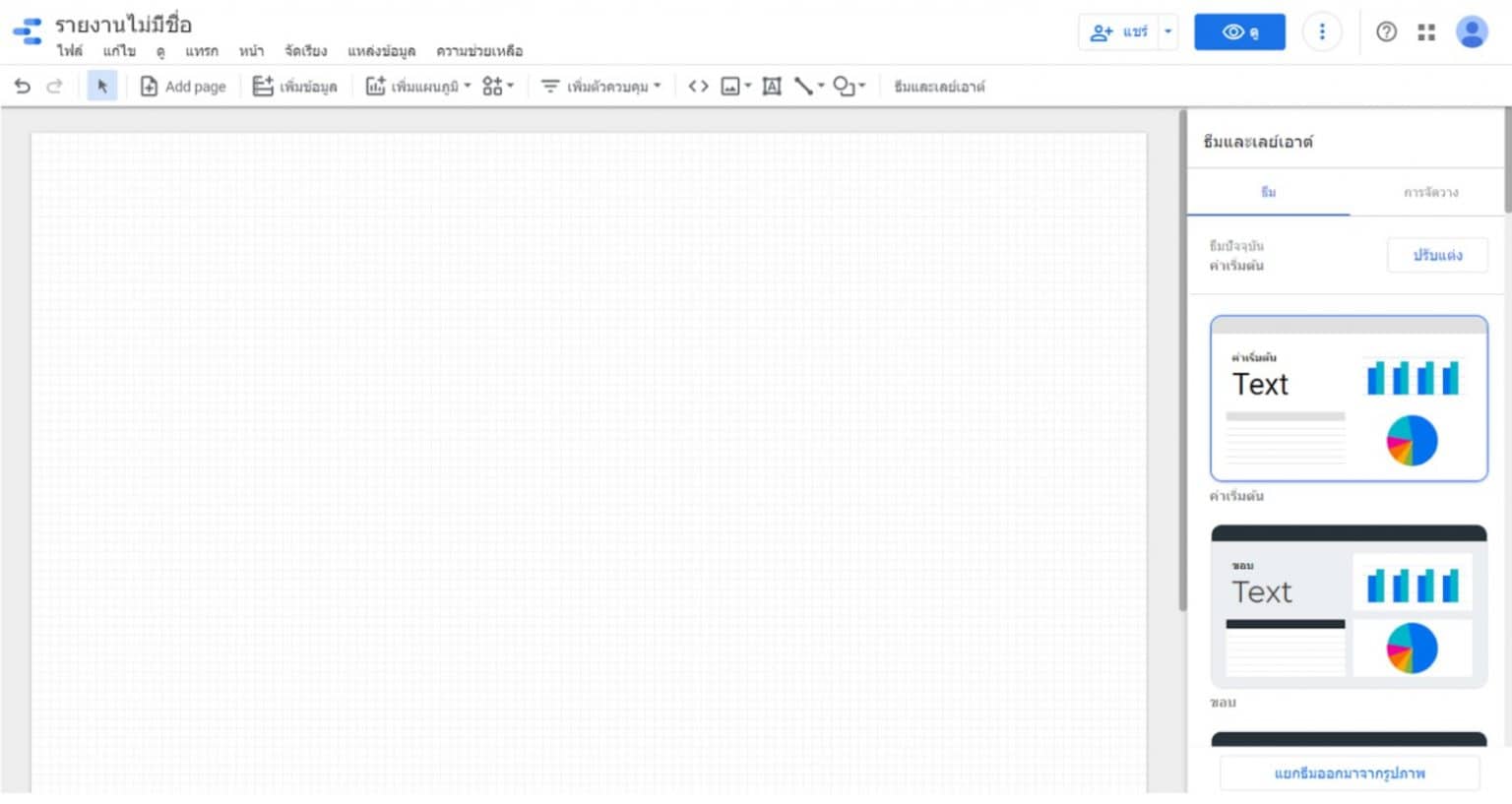Undo the last action
Screen dimensions: 1512x804
click(x=22, y=87)
